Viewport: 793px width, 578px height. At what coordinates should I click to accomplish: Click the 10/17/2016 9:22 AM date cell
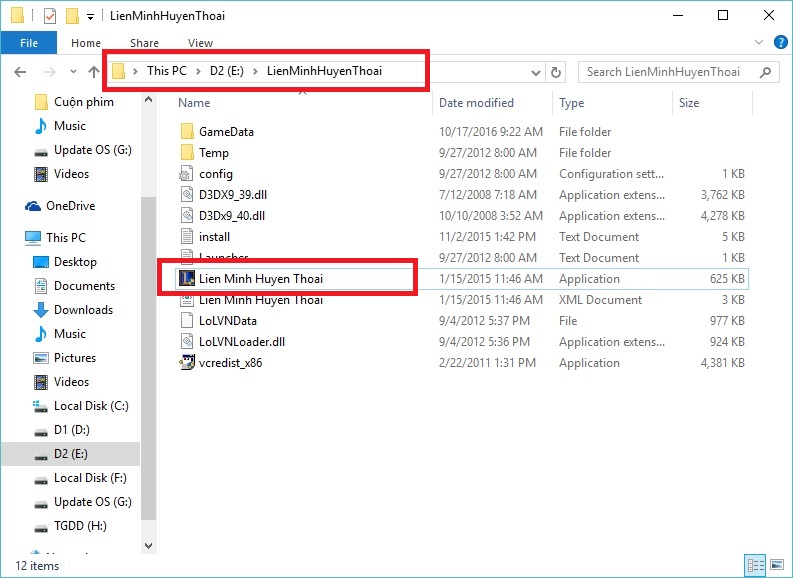coord(491,131)
